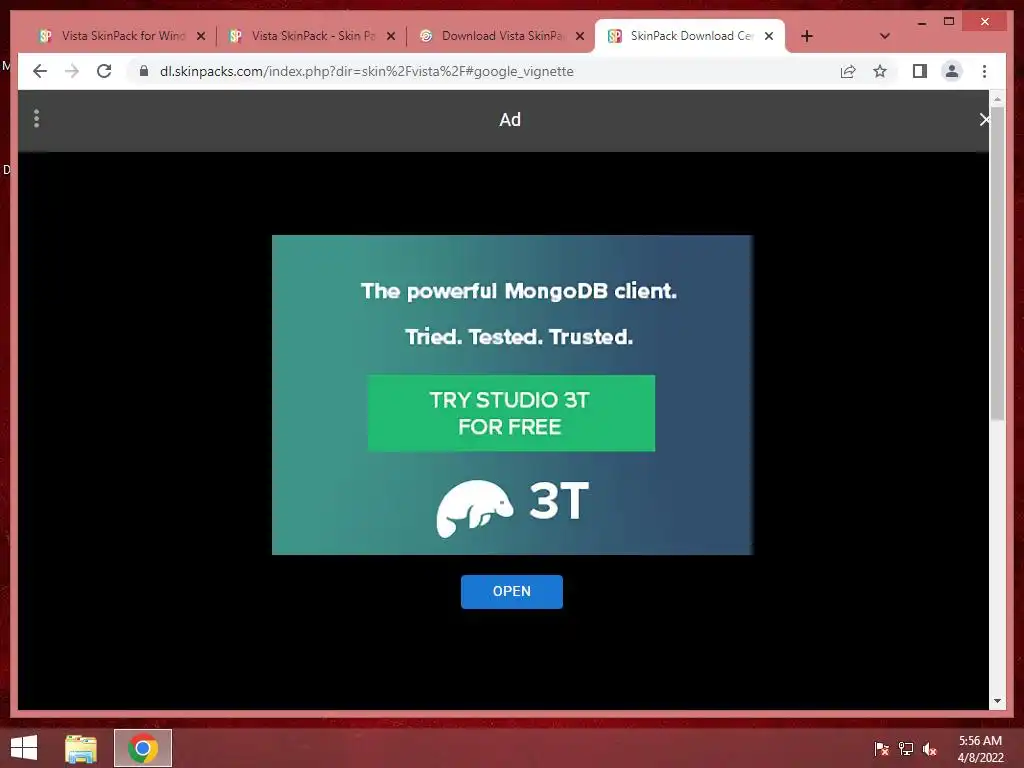This screenshot has height=768, width=1024.
Task: Close the Vista SkinPack for Windows tab
Action: coord(201,36)
